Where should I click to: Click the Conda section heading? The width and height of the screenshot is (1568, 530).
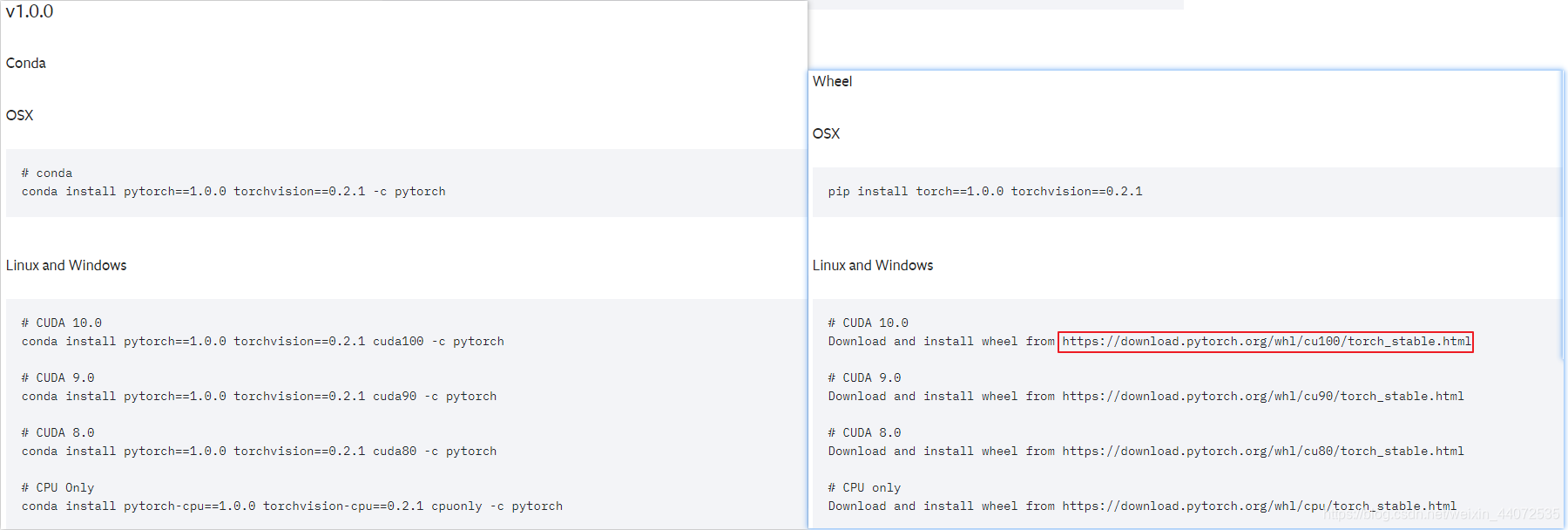[26, 63]
